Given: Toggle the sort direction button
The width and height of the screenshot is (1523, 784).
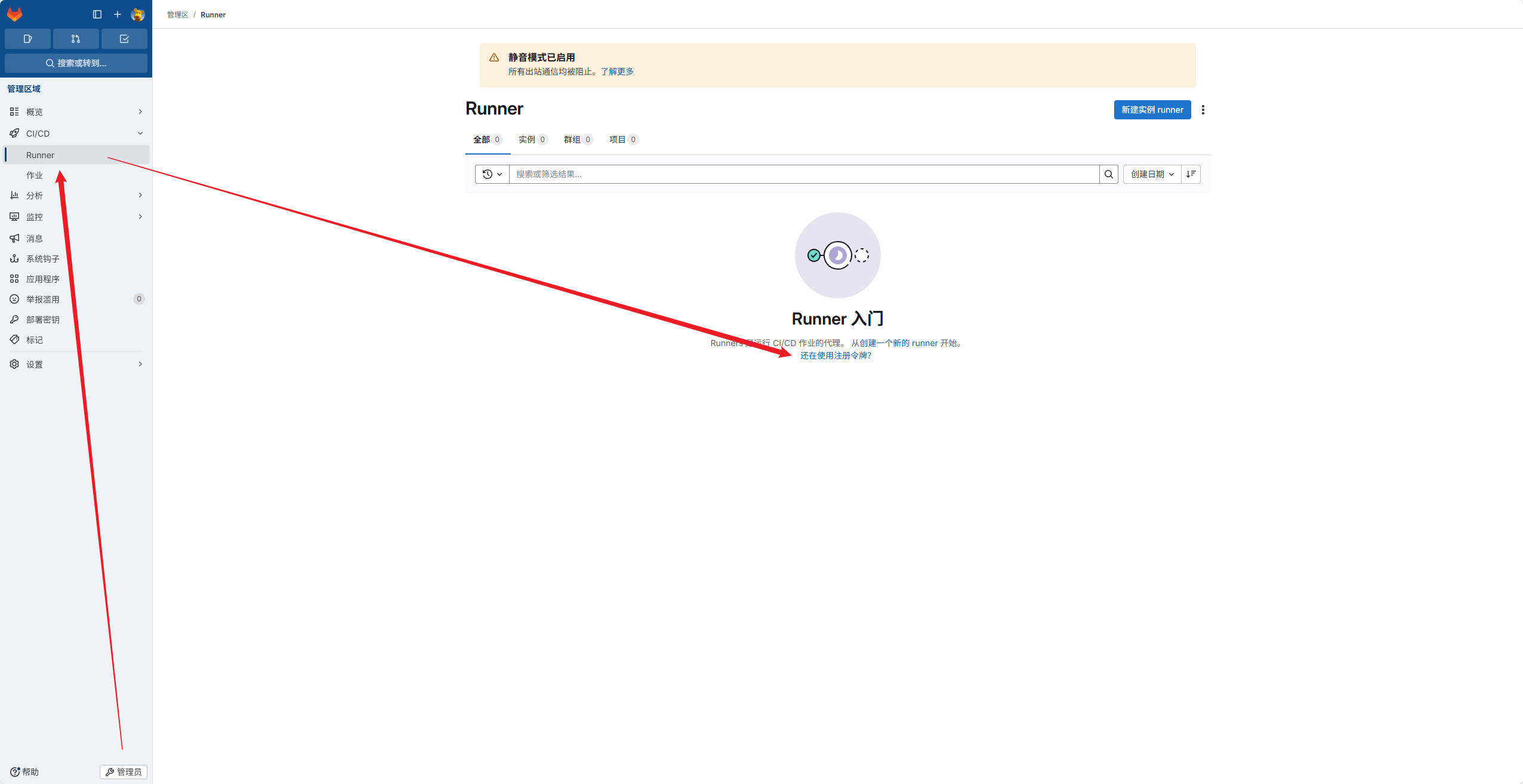Looking at the screenshot, I should pyautogui.click(x=1191, y=174).
